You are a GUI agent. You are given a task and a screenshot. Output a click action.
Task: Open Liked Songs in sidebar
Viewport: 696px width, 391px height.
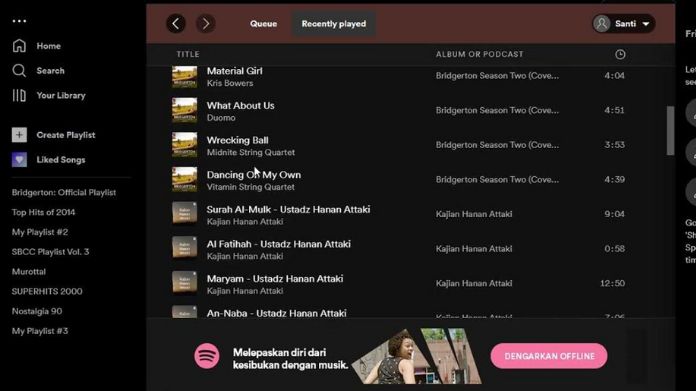pyautogui.click(x=61, y=160)
